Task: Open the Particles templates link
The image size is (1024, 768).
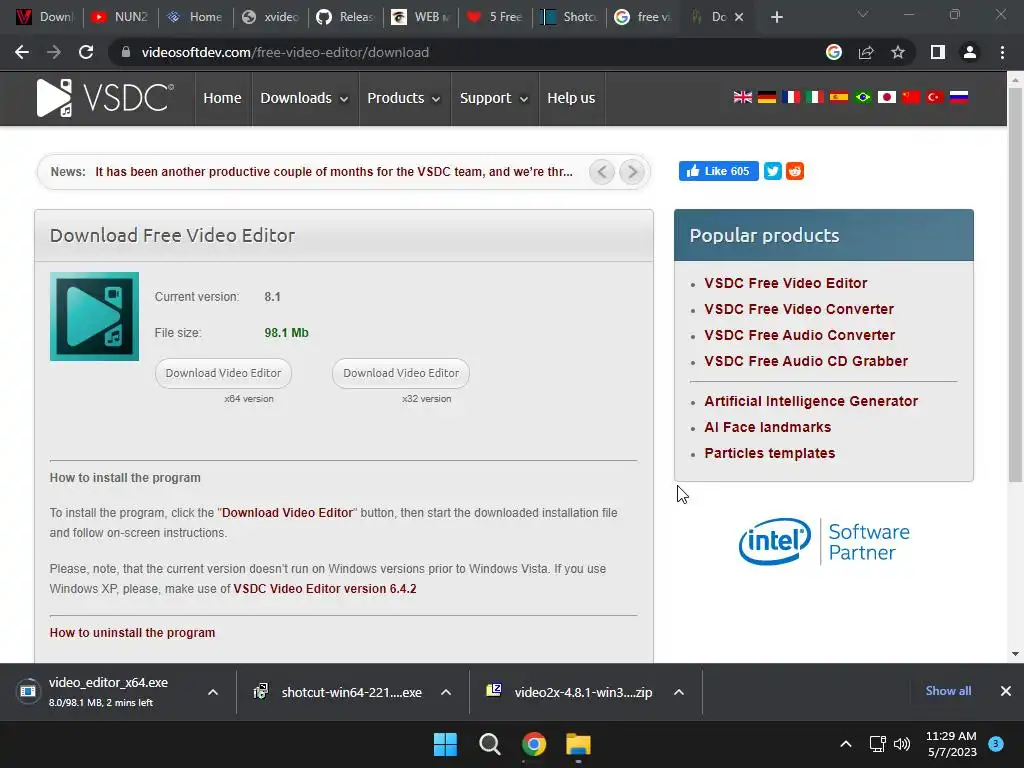Action: coord(769,453)
